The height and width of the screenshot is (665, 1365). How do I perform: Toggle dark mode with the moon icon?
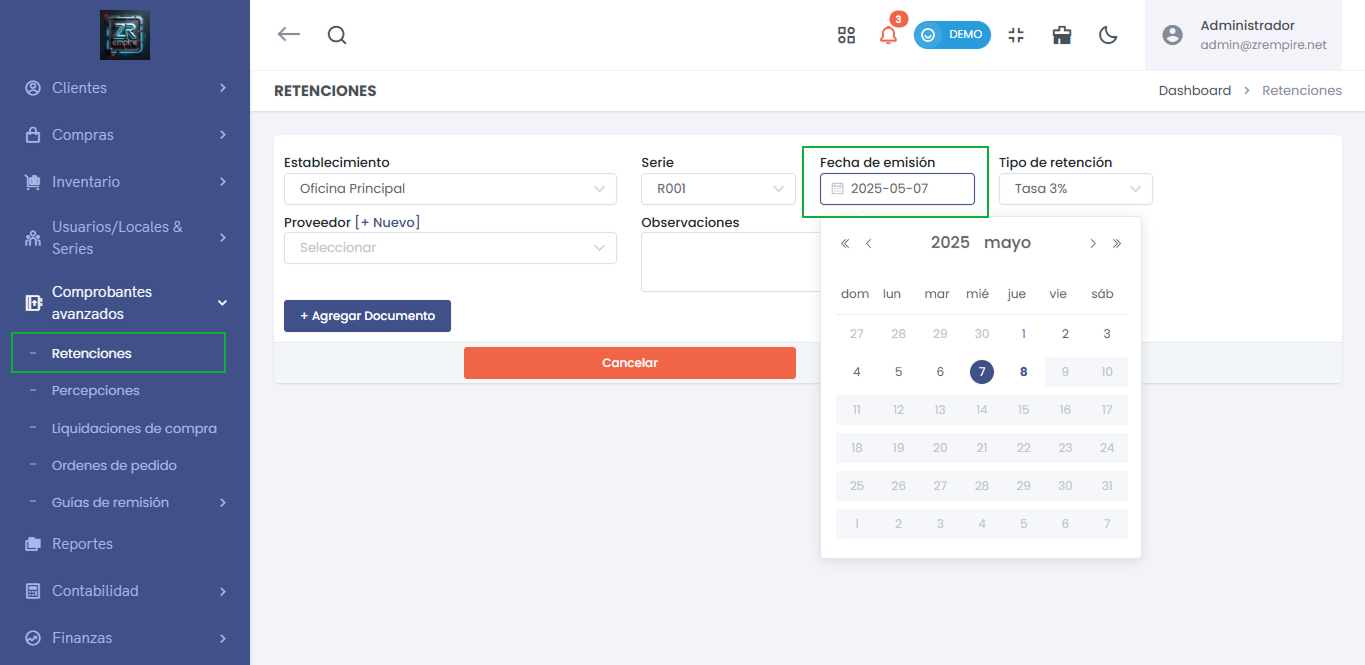pyautogui.click(x=1107, y=35)
